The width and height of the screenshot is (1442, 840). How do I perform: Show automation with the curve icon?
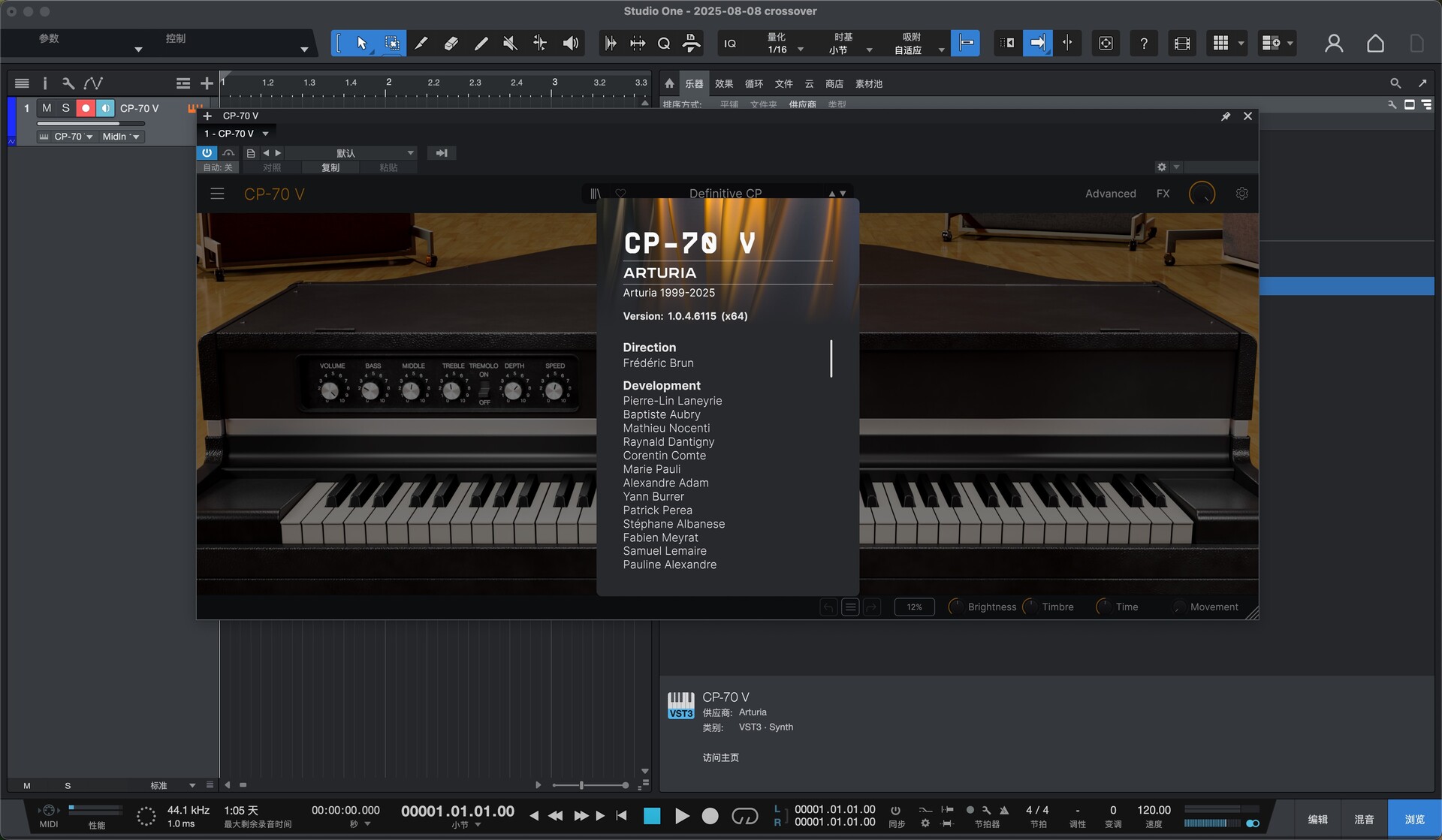(93, 83)
